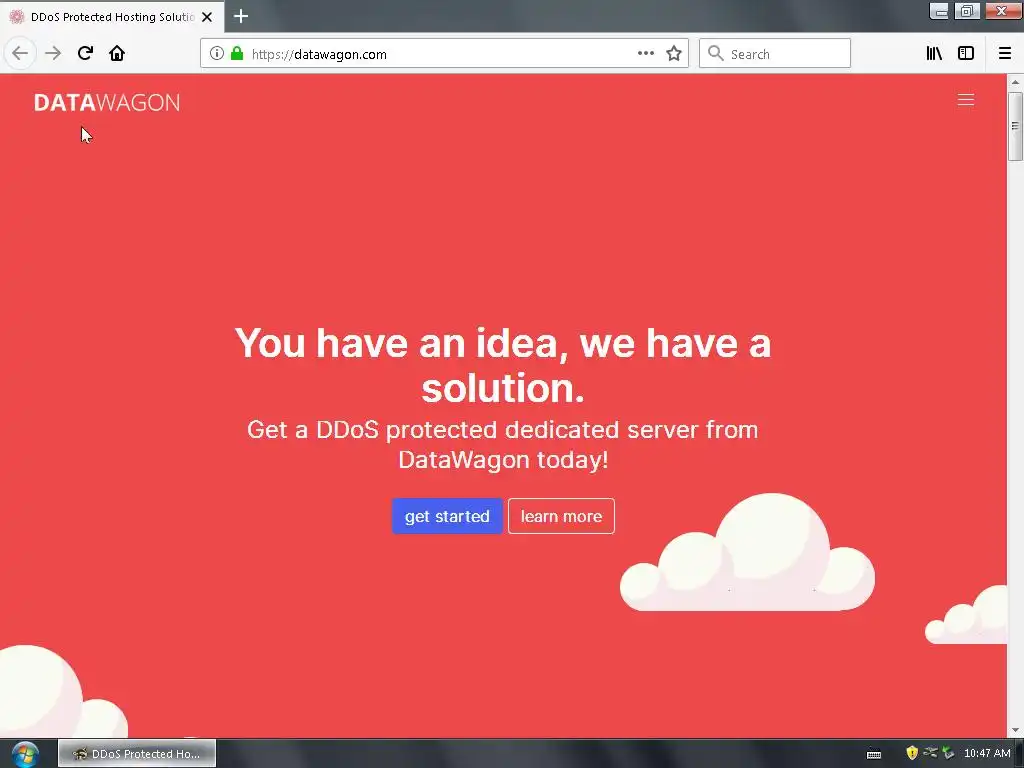Click the page vertical scrollbar thumb
The image size is (1024, 768).
click(x=1015, y=126)
